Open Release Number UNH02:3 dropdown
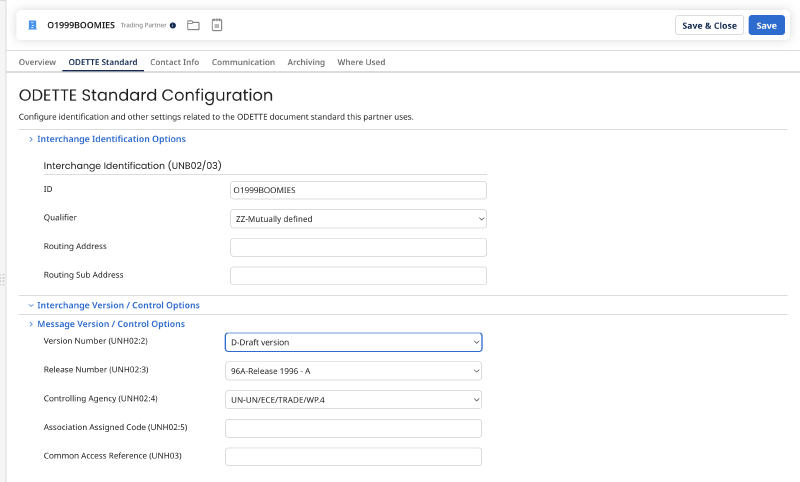The height and width of the screenshot is (482, 800). click(x=353, y=371)
